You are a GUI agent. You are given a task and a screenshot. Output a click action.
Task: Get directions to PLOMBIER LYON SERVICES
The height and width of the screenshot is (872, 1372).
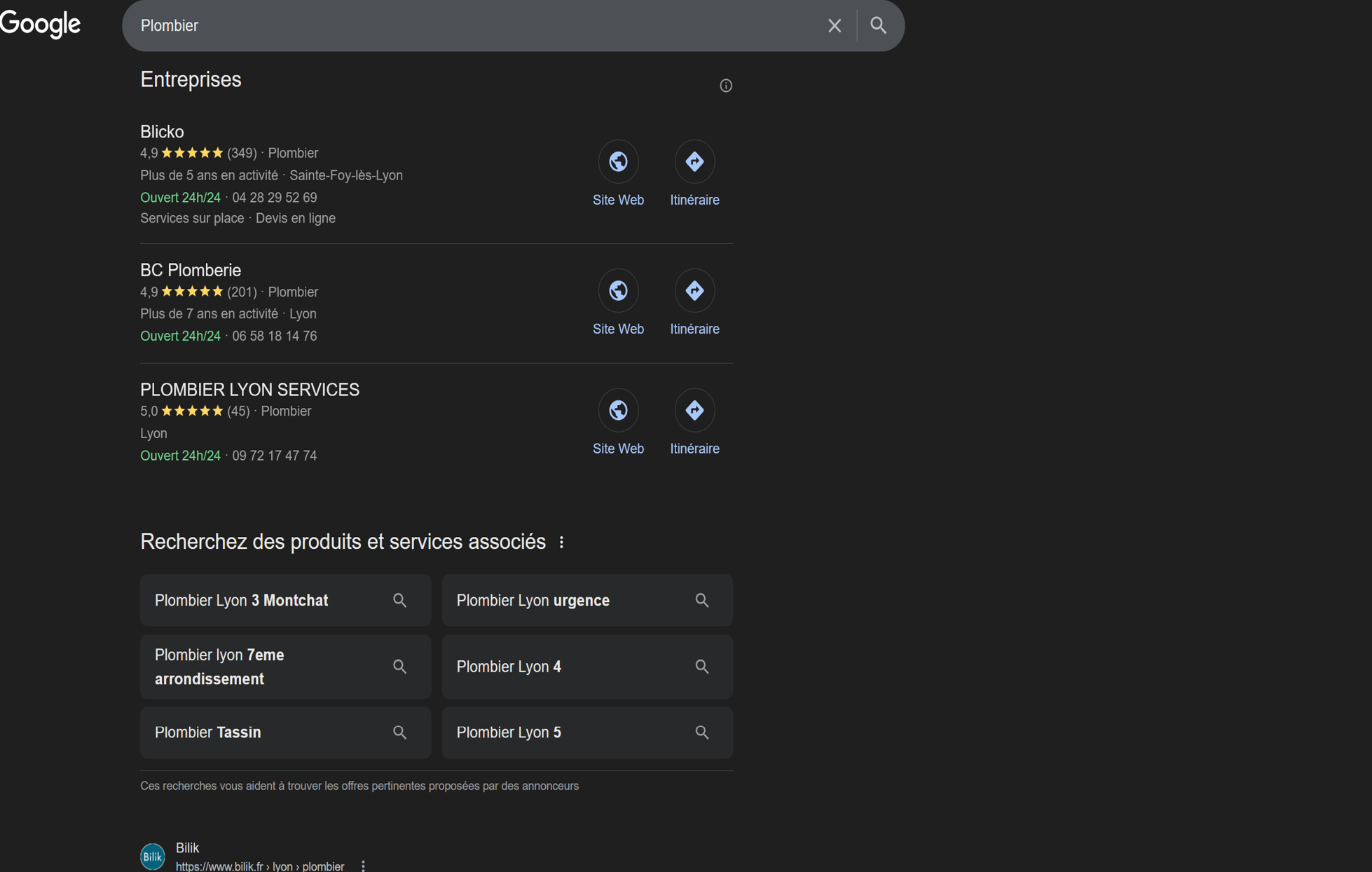[694, 410]
